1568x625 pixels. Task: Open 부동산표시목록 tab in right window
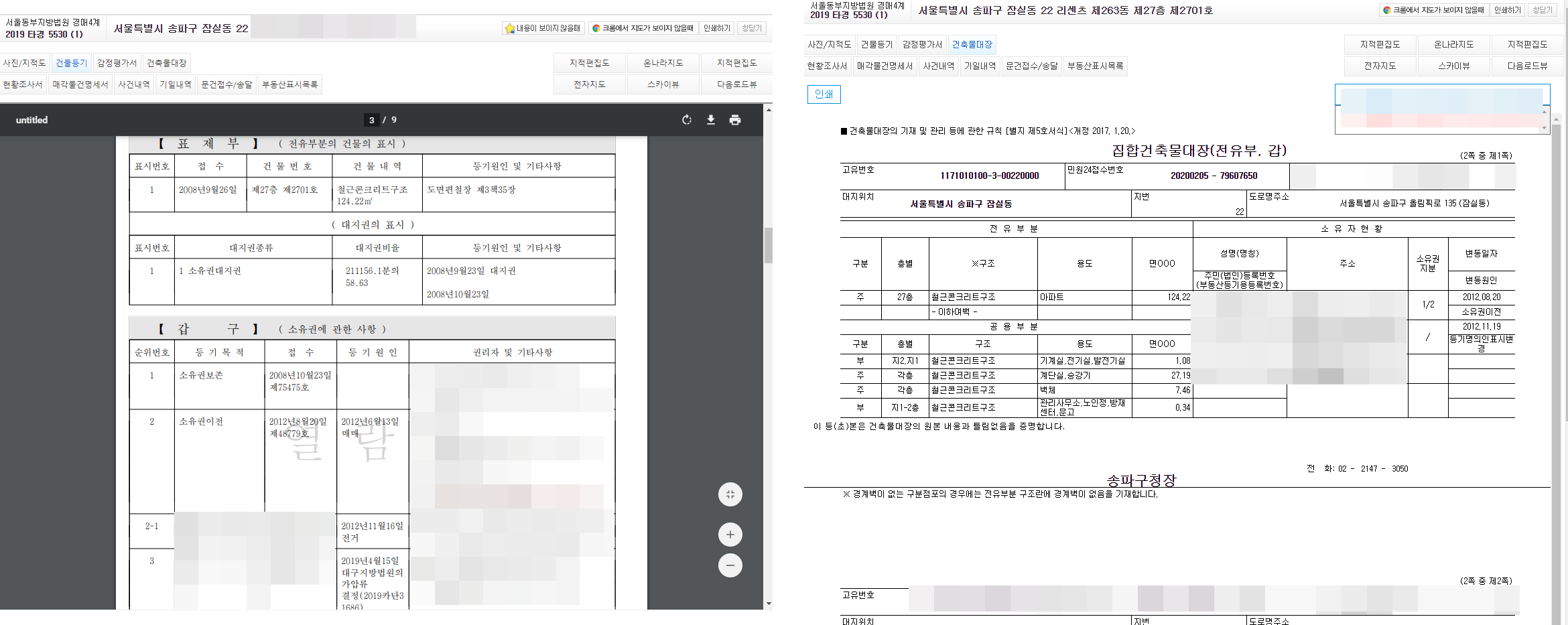(1096, 66)
